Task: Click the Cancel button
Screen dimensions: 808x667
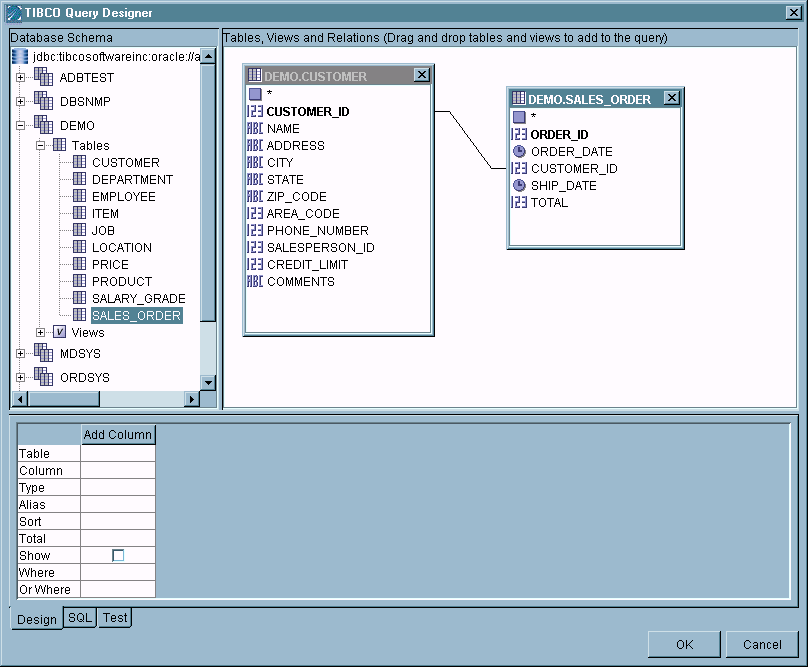Action: [x=762, y=644]
